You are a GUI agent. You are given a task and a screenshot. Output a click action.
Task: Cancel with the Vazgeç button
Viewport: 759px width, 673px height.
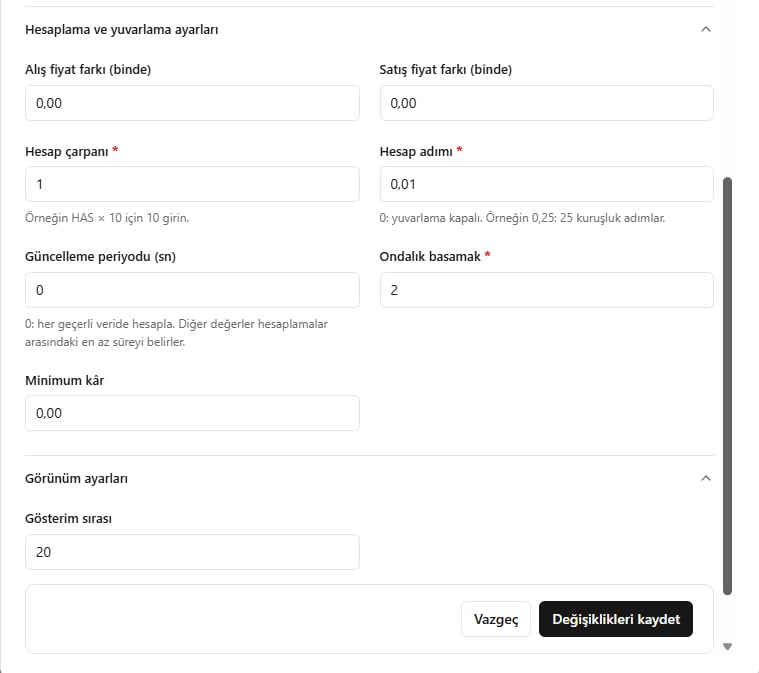click(496, 619)
